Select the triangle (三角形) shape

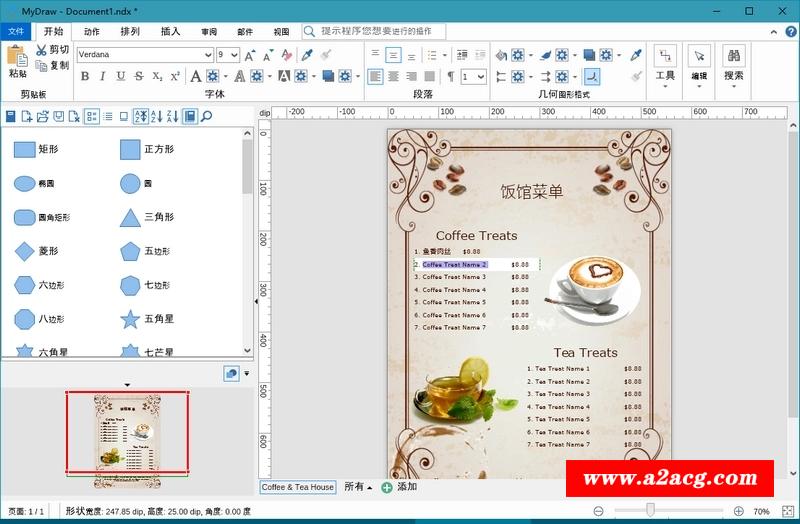pos(130,217)
